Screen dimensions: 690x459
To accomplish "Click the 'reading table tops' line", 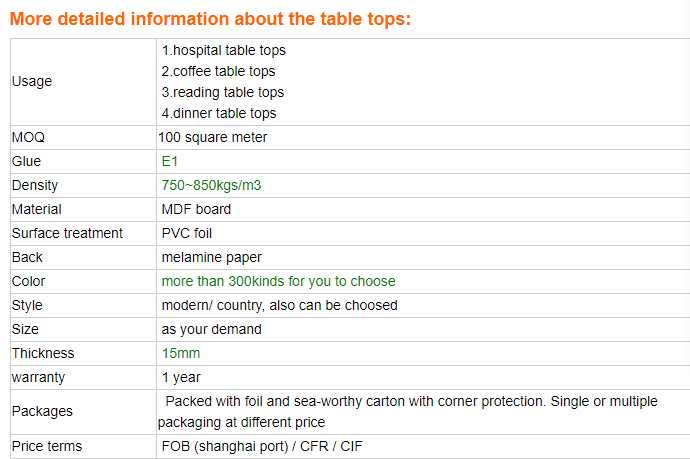I will point(223,92).
